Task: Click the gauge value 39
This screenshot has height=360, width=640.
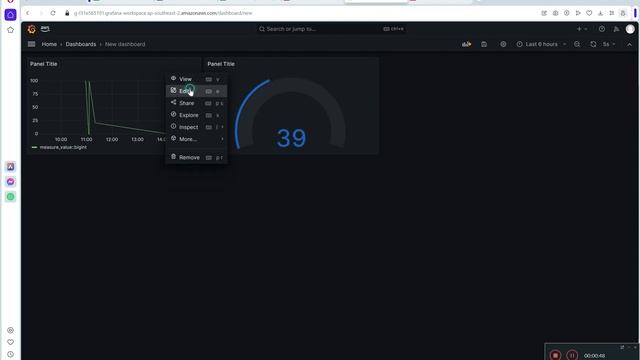Action: pyautogui.click(x=291, y=138)
